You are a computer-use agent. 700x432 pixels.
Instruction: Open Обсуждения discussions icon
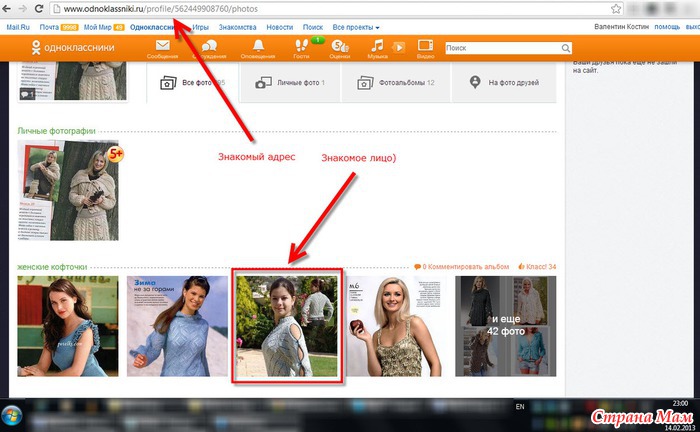point(209,49)
